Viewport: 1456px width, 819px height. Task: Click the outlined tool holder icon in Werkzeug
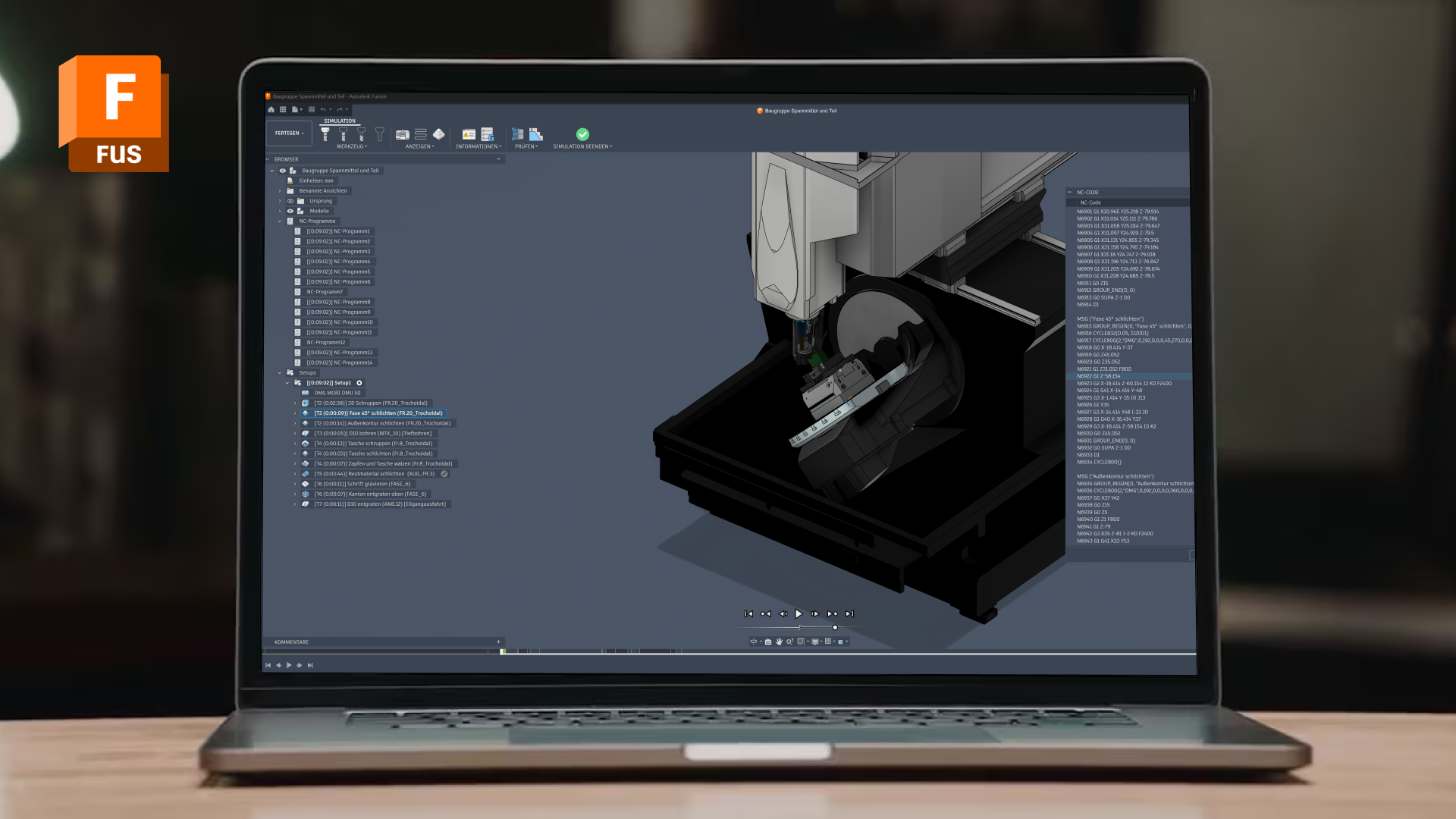[380, 134]
